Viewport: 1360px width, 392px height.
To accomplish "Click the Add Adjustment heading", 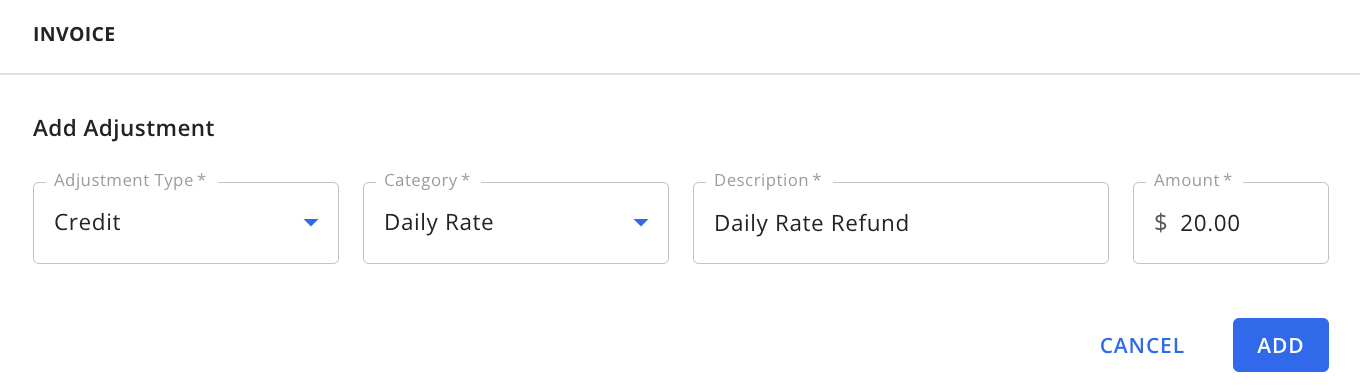I will tap(124, 128).
